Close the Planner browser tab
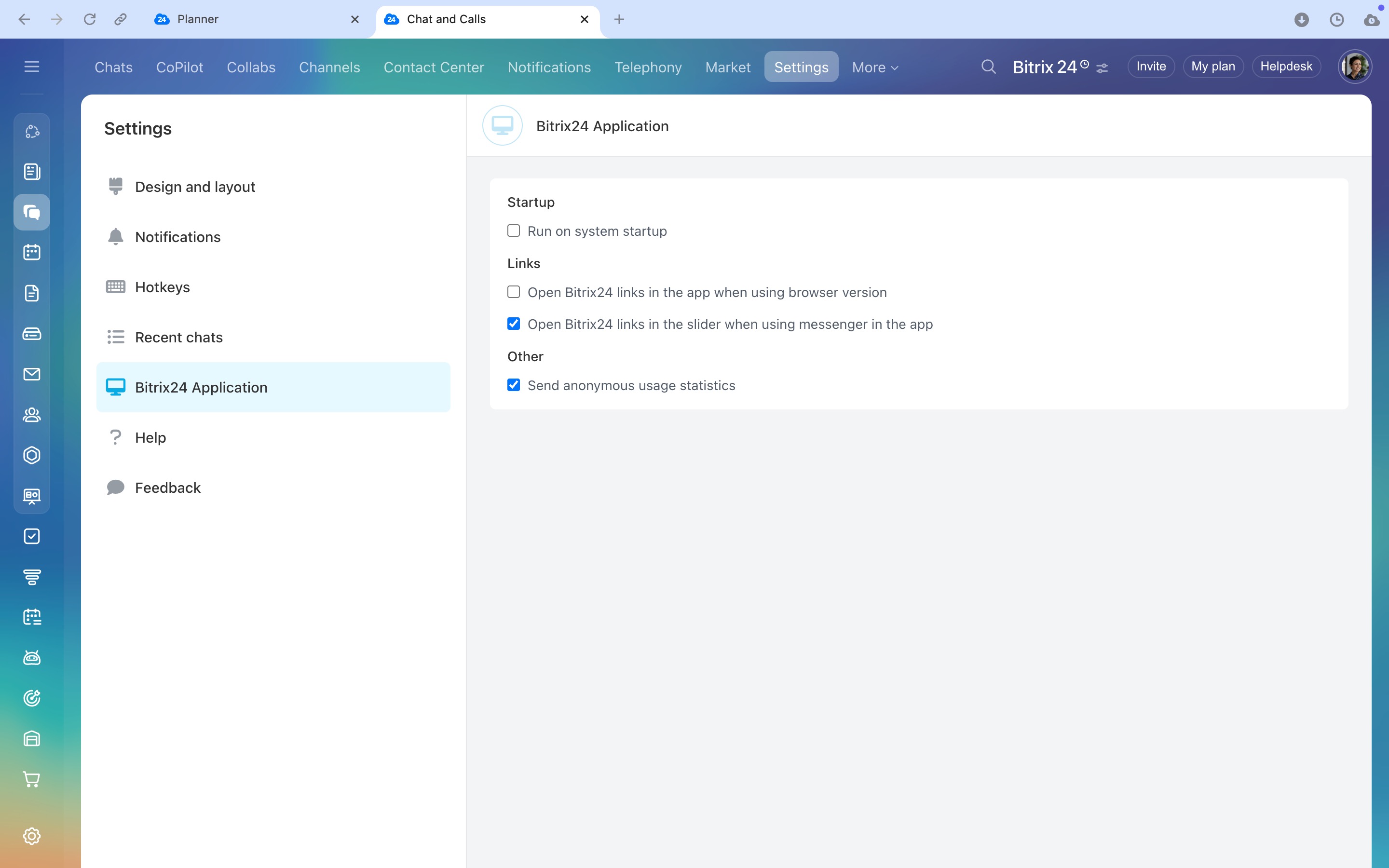This screenshot has height=868, width=1389. (354, 19)
